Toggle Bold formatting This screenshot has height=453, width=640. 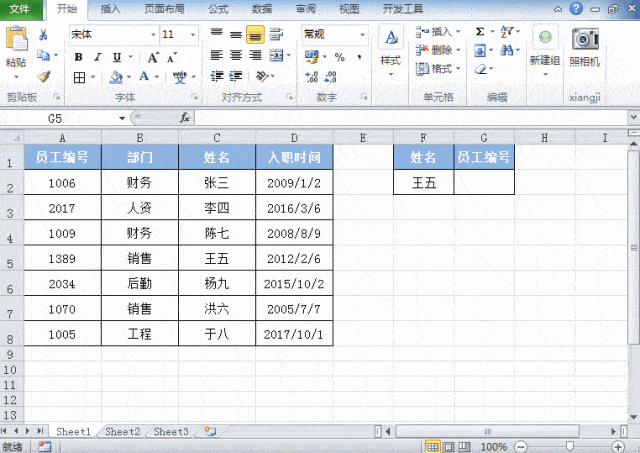pos(78,57)
